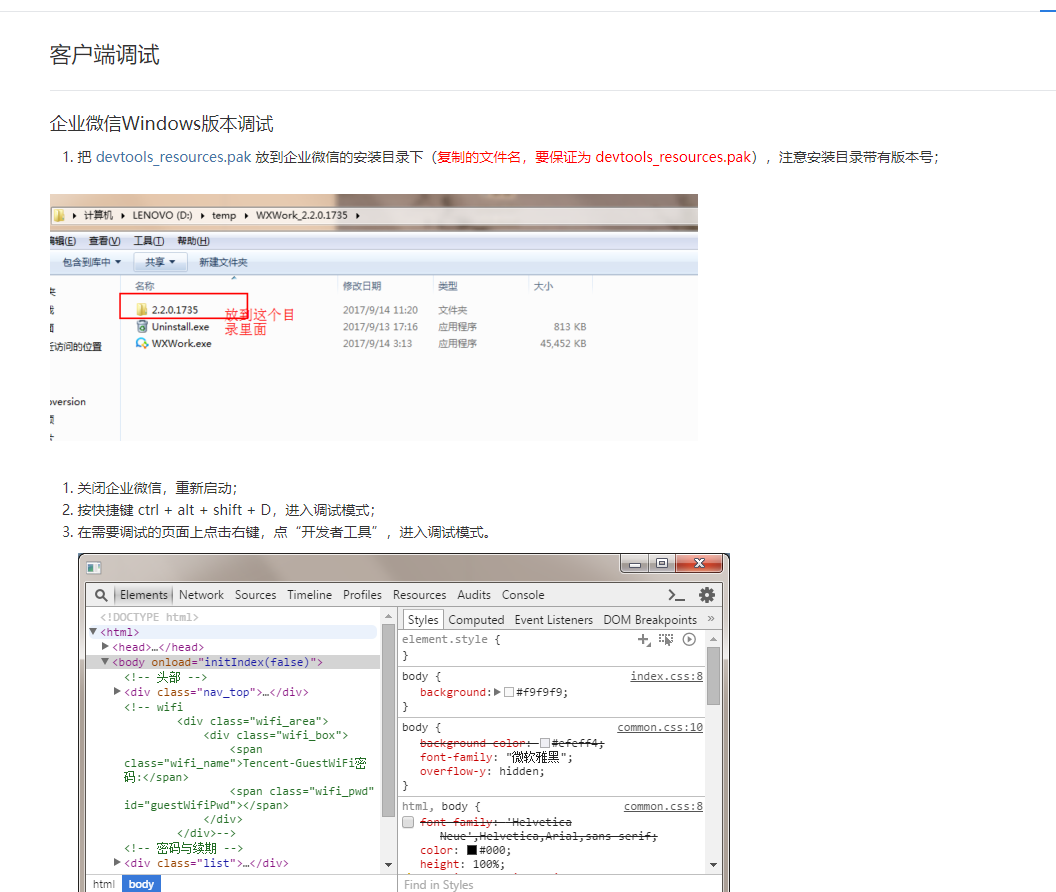Image resolution: width=1056 pixels, height=892 pixels.
Task: Collapse the body node triangle
Action: pyautogui.click(x=105, y=662)
